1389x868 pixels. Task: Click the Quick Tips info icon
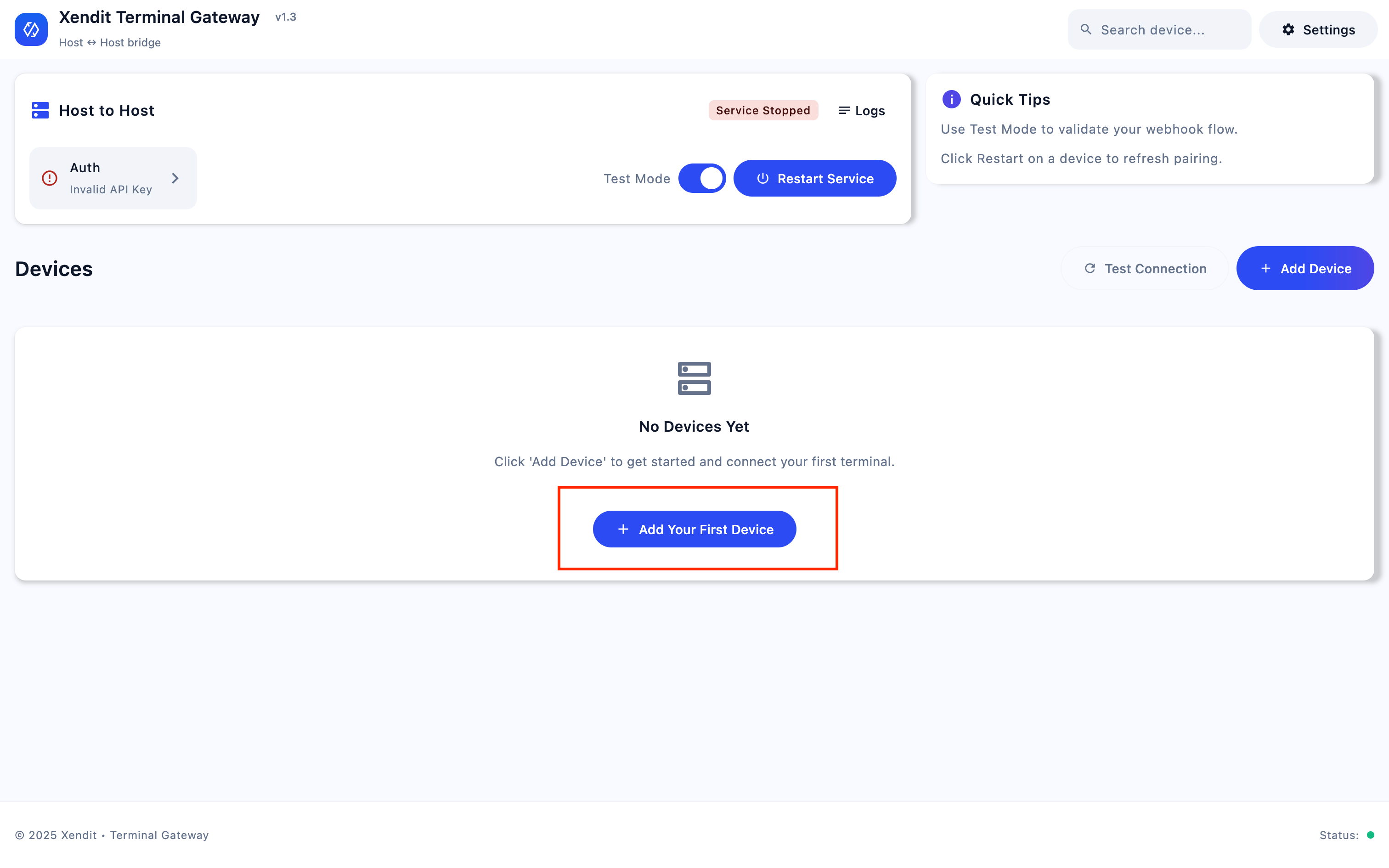(951, 99)
